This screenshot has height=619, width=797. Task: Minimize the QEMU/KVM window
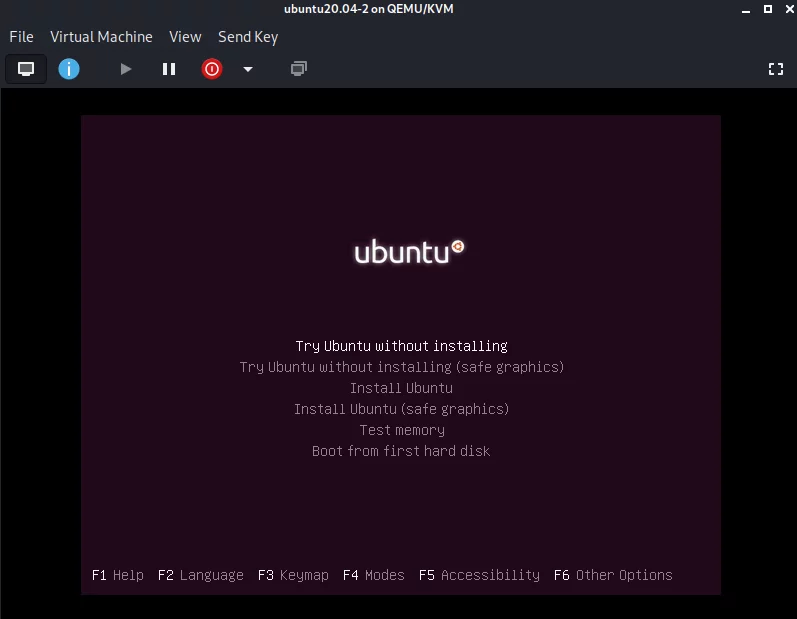point(746,9)
